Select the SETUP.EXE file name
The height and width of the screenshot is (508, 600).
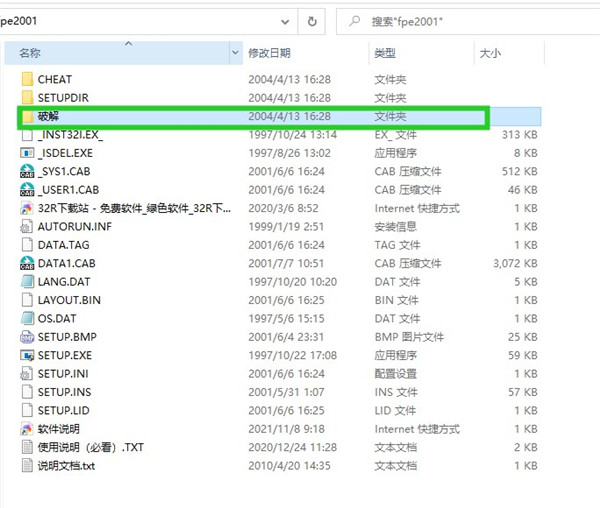click(65, 355)
